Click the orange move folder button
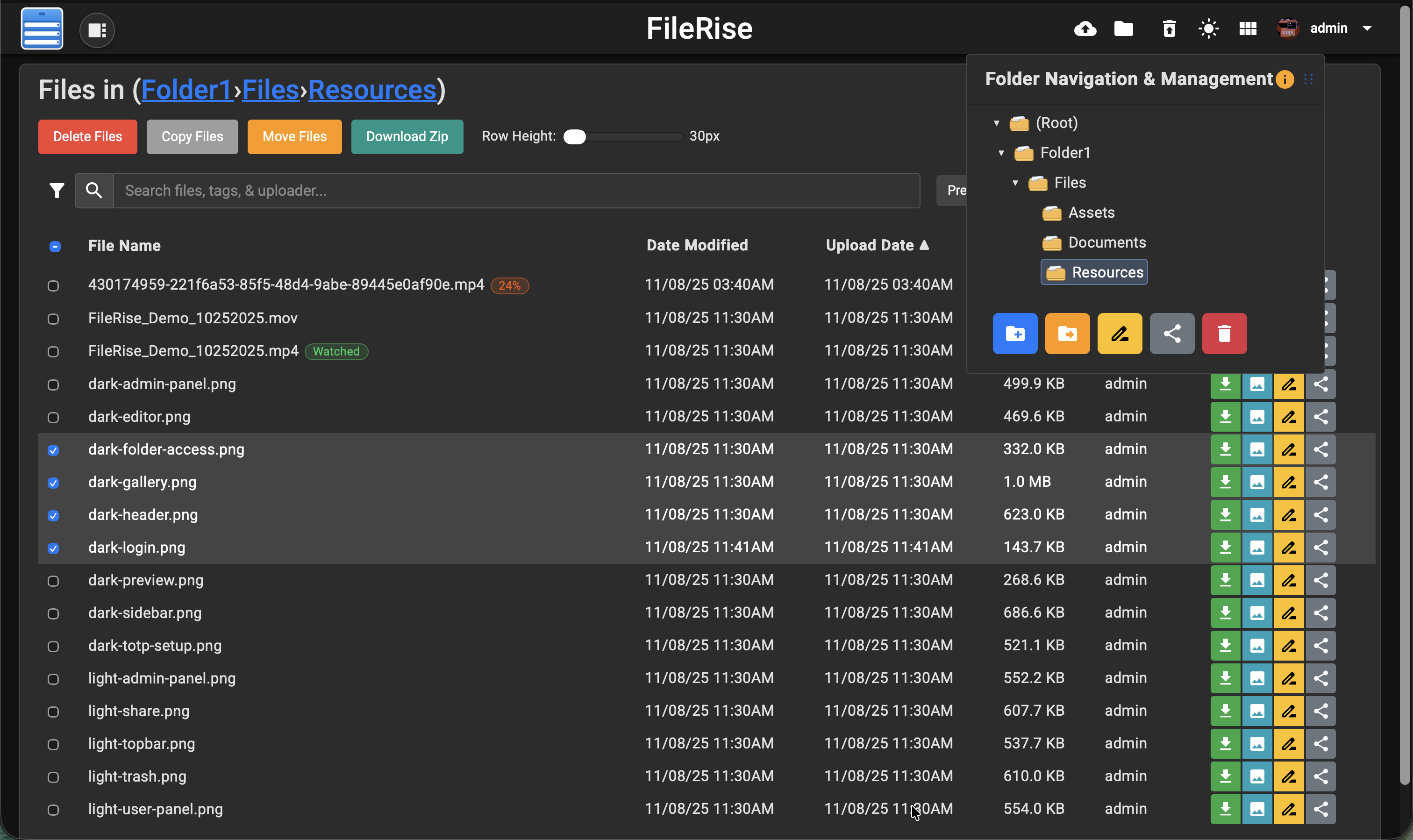The image size is (1413, 840). pyautogui.click(x=1067, y=334)
